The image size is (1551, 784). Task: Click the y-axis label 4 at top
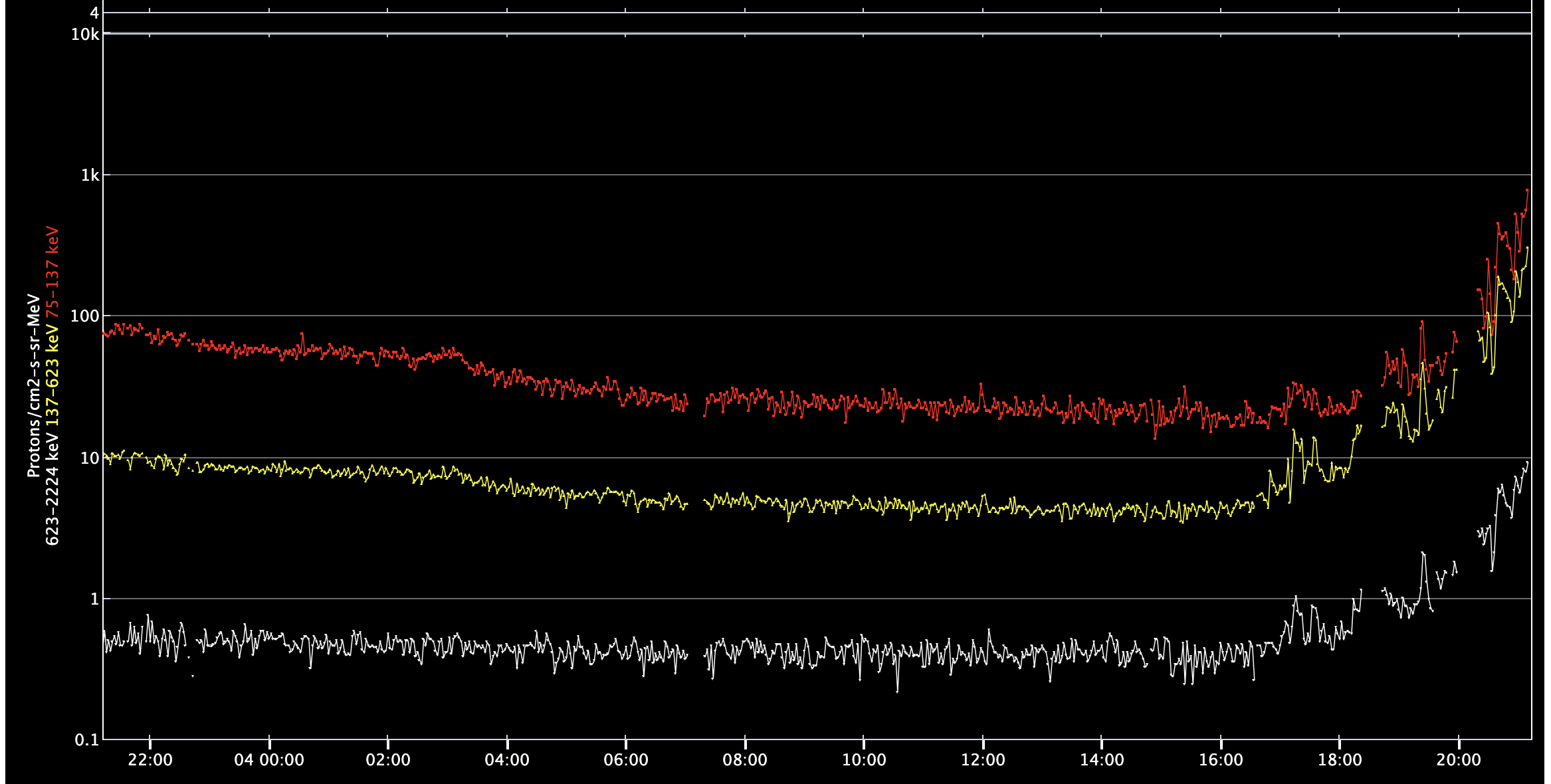click(94, 13)
